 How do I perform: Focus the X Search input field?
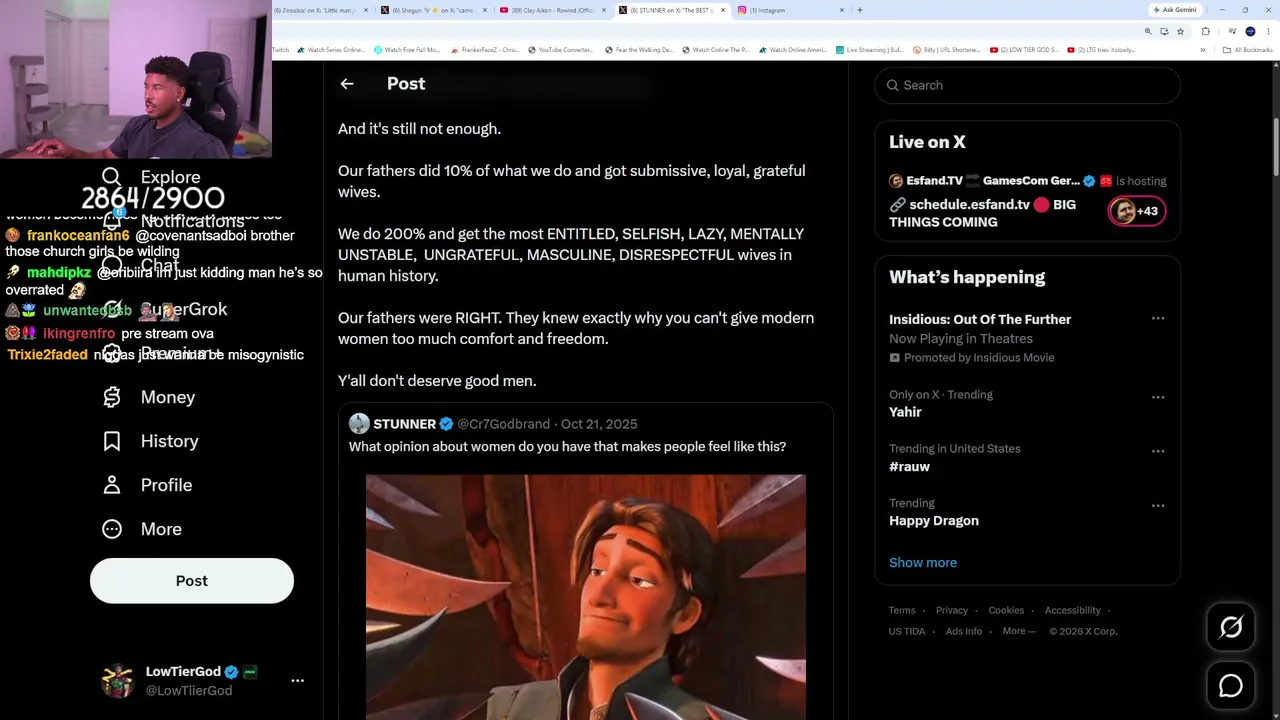(x=1027, y=85)
